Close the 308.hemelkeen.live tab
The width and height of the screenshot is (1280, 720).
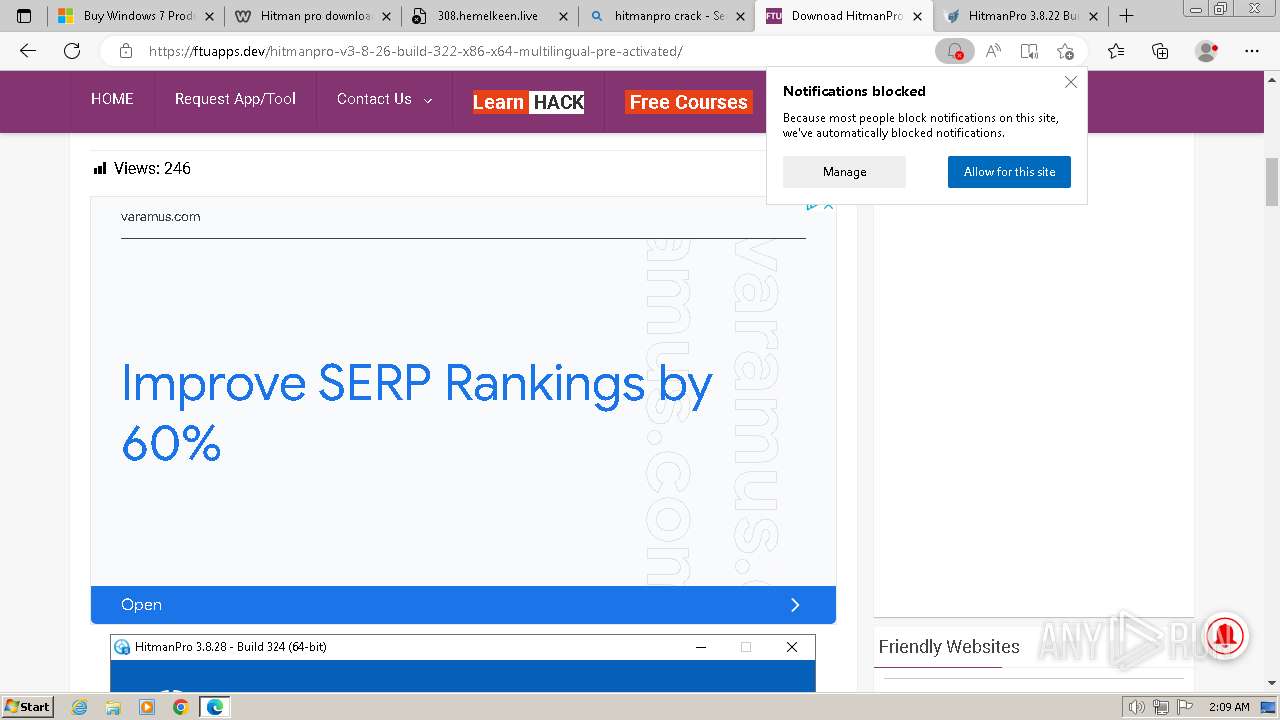click(x=563, y=16)
